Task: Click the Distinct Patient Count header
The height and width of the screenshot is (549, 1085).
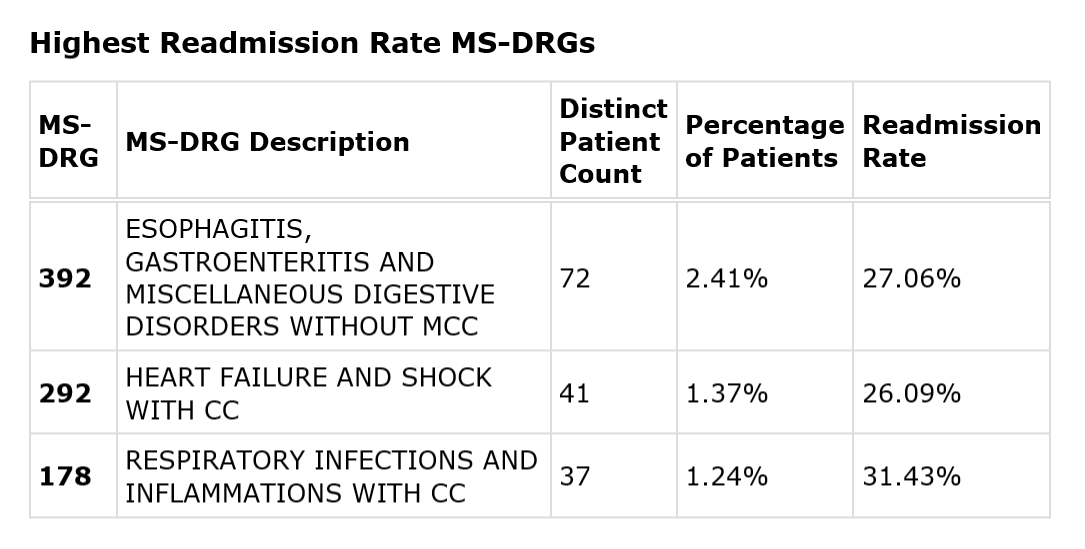Action: click(x=612, y=141)
